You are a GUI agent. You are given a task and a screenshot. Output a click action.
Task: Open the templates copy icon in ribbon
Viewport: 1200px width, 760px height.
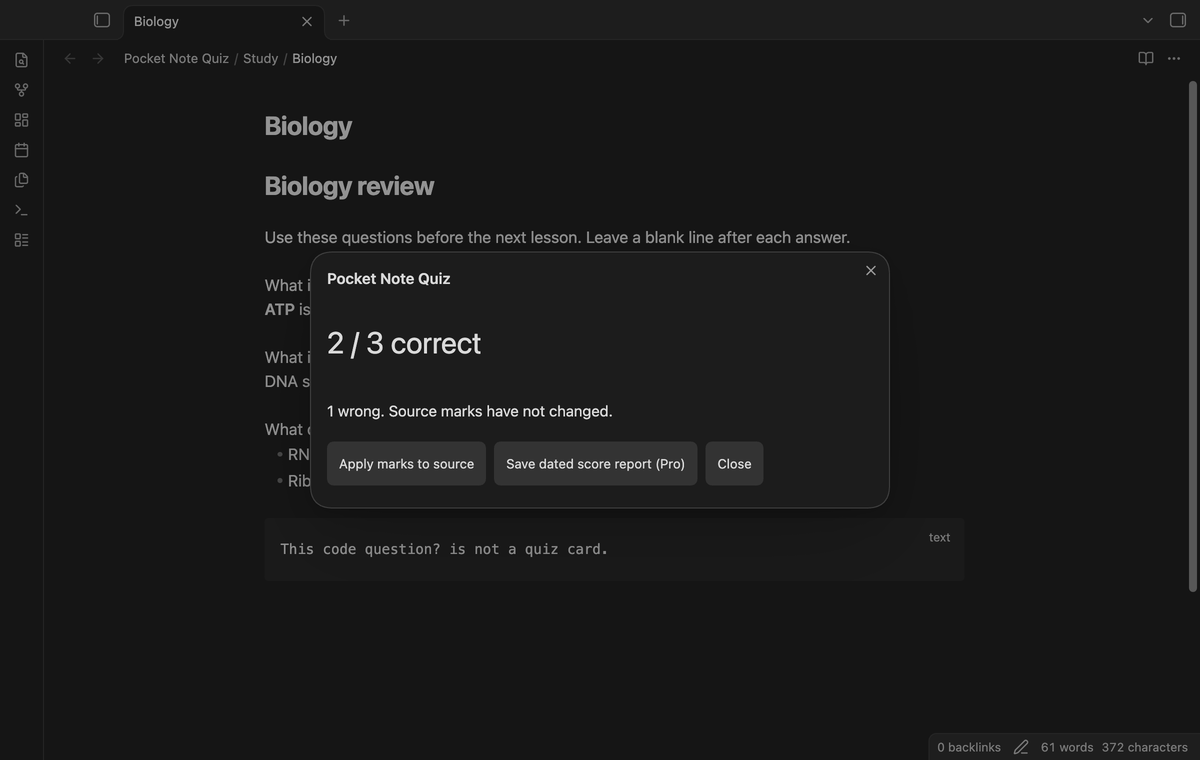21,180
